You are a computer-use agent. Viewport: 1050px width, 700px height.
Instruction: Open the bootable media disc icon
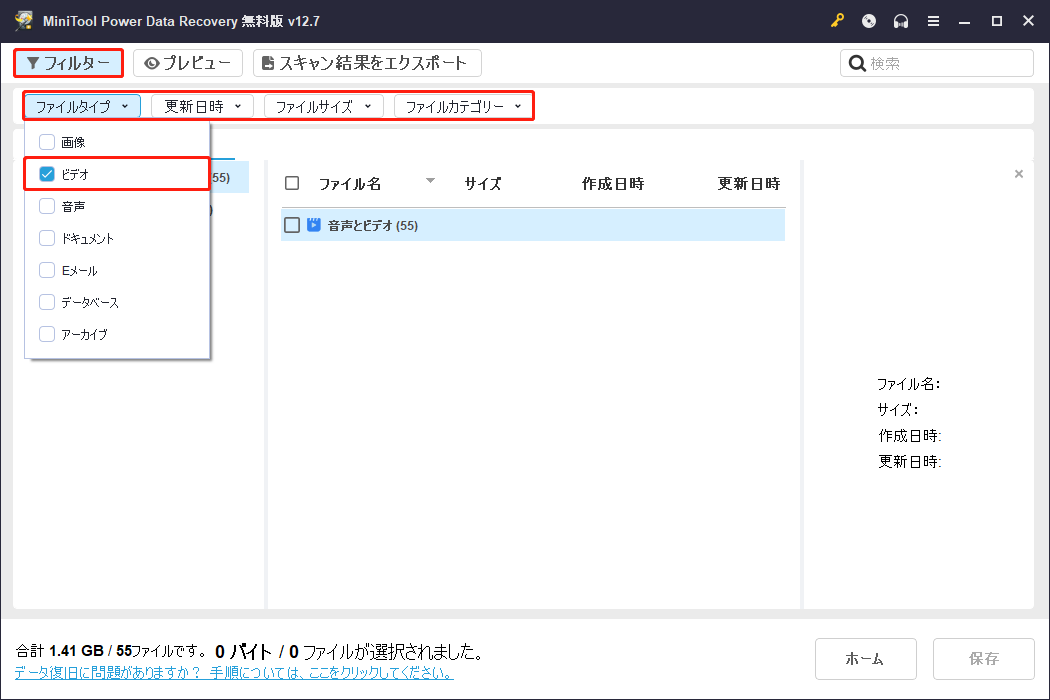[869, 20]
